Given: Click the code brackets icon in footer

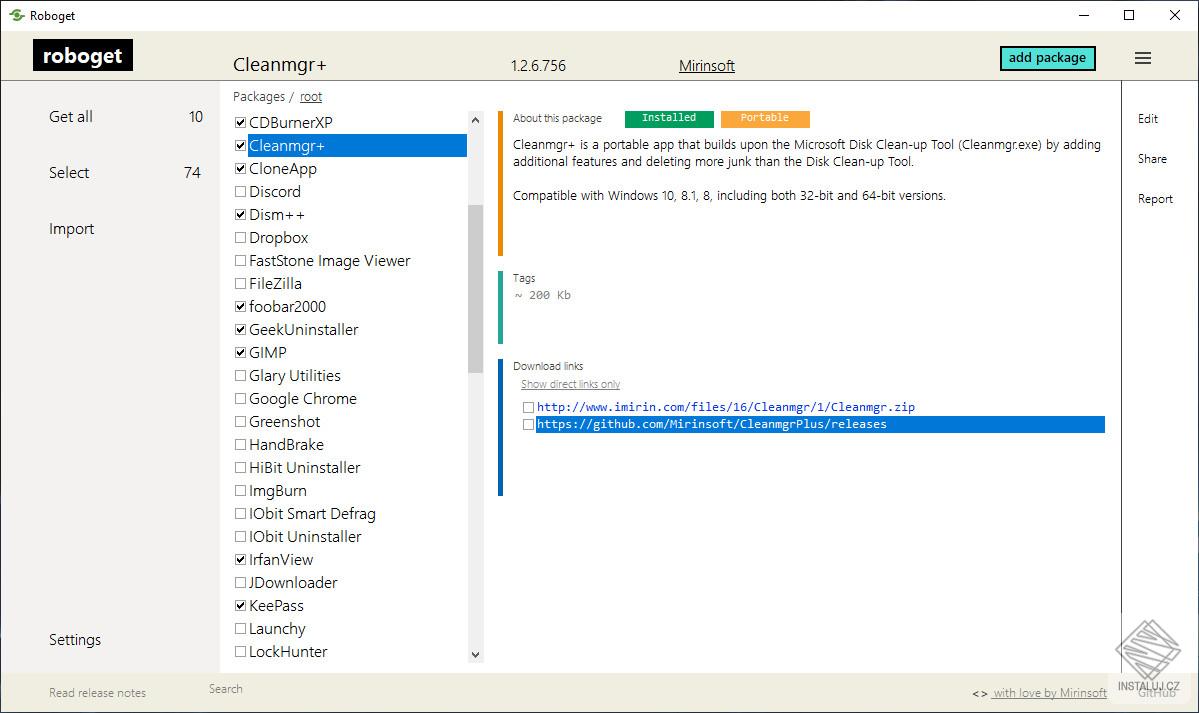Looking at the screenshot, I should (x=980, y=693).
